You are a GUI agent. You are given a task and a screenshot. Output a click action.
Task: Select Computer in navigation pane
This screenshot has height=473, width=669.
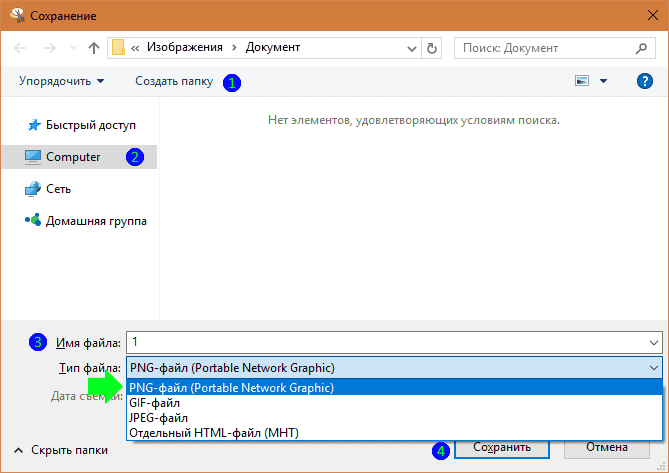coord(79,157)
